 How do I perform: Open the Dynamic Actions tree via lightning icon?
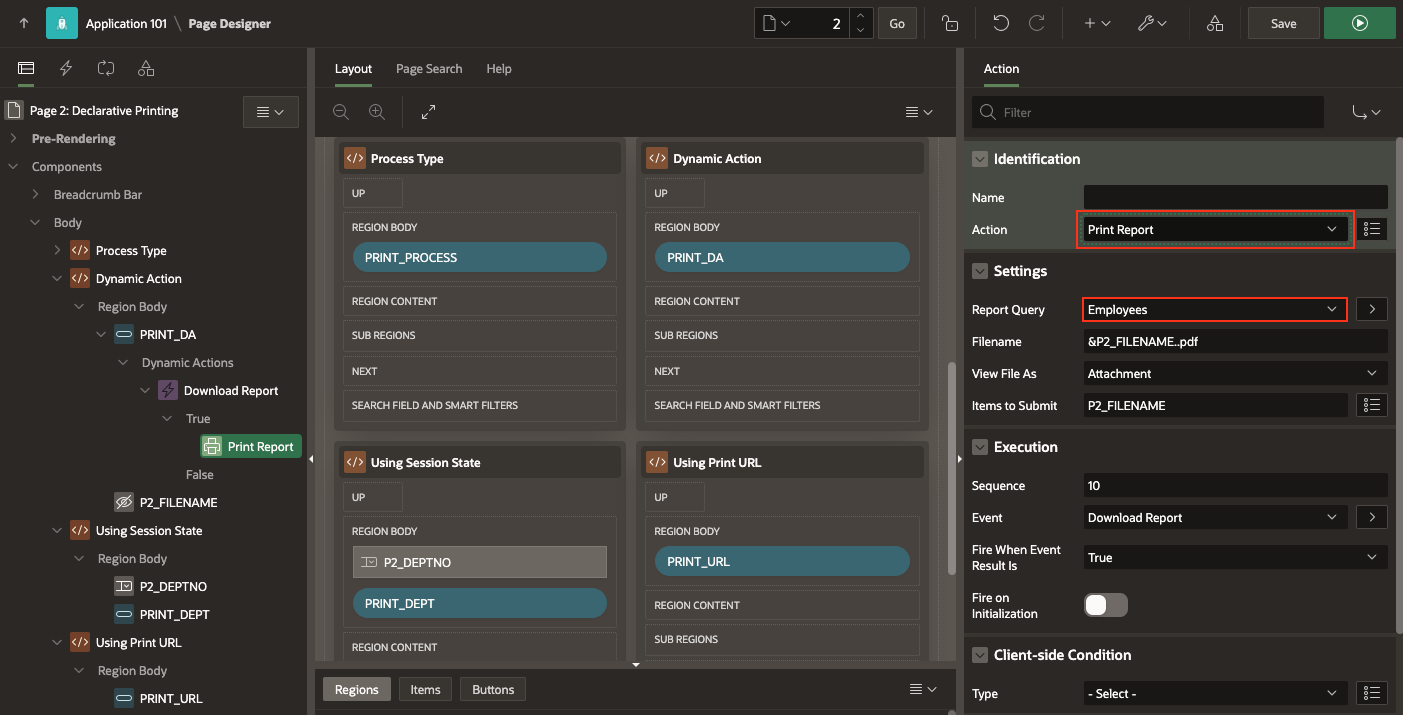click(64, 68)
